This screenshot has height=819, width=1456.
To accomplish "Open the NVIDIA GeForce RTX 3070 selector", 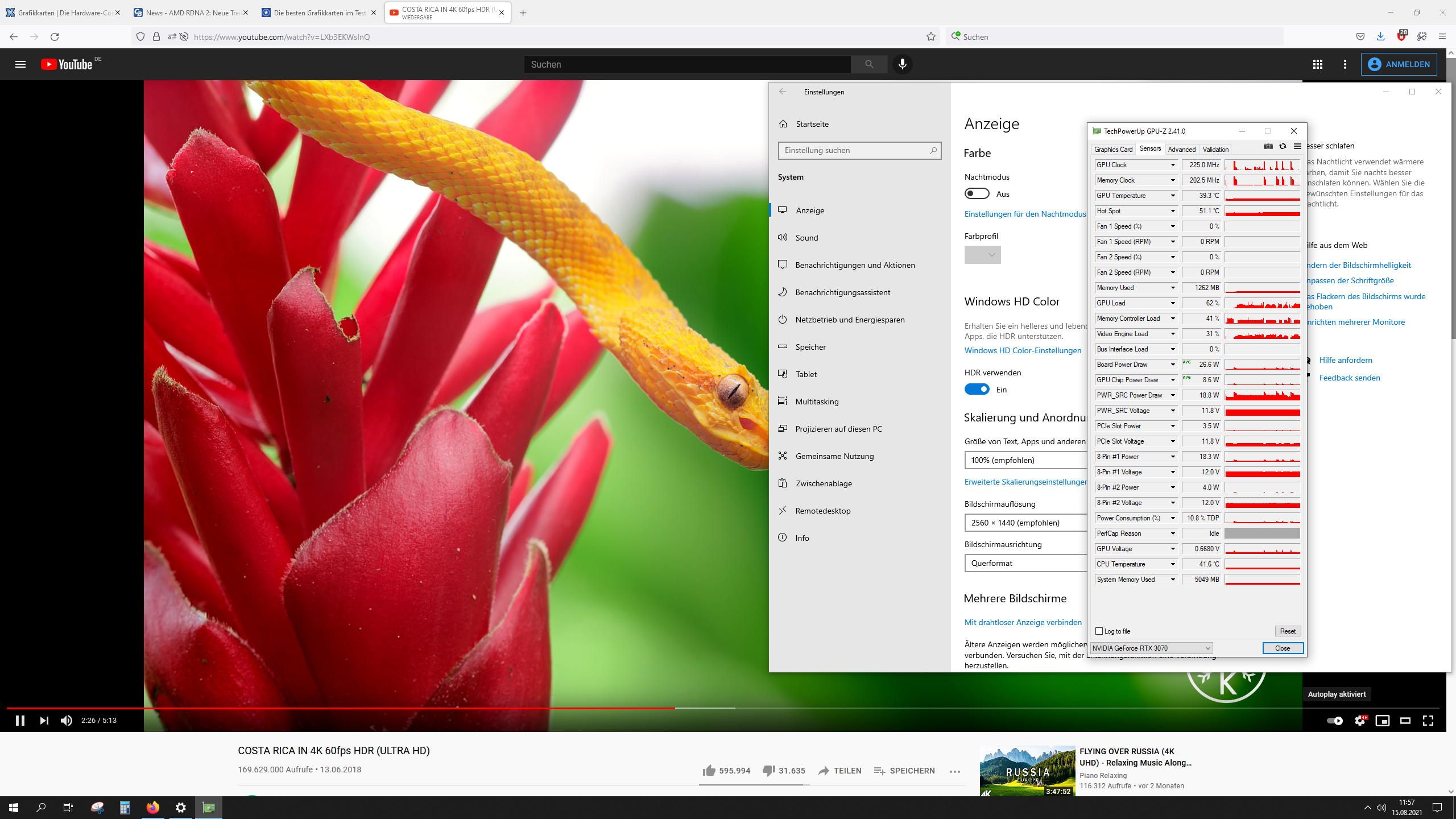I will point(1151,648).
